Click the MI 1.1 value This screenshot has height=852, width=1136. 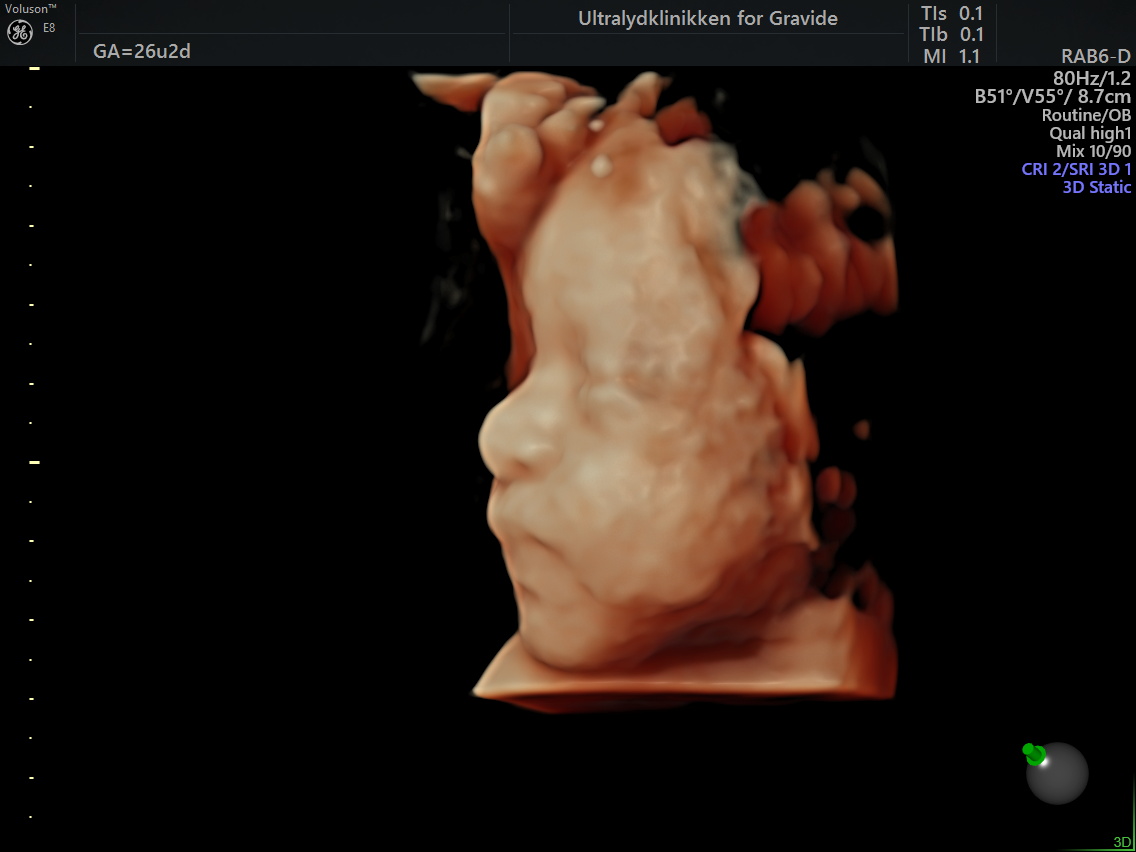[x=951, y=56]
